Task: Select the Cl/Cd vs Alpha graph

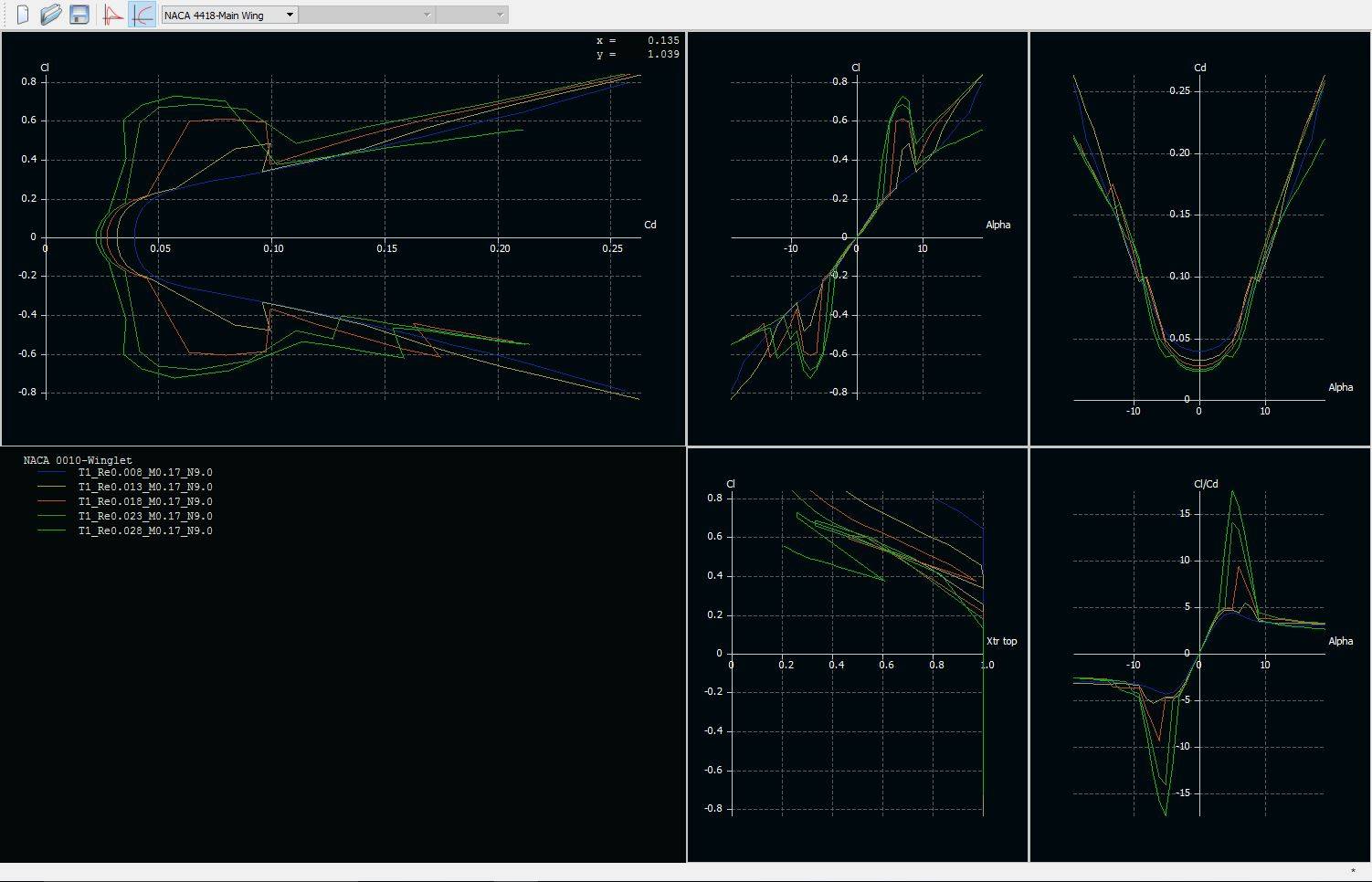Action: (1199, 654)
